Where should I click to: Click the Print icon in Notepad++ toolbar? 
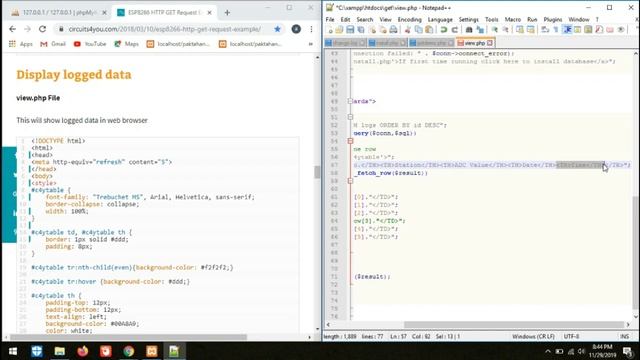393,29
